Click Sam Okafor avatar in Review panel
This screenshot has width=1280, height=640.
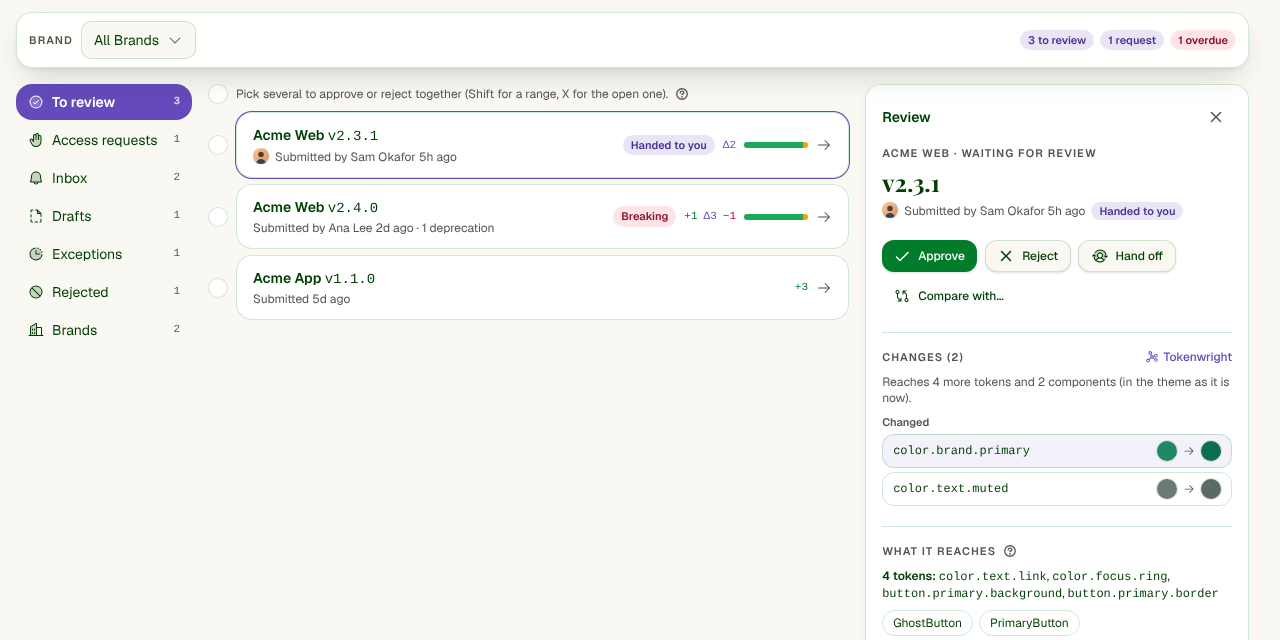coord(890,210)
